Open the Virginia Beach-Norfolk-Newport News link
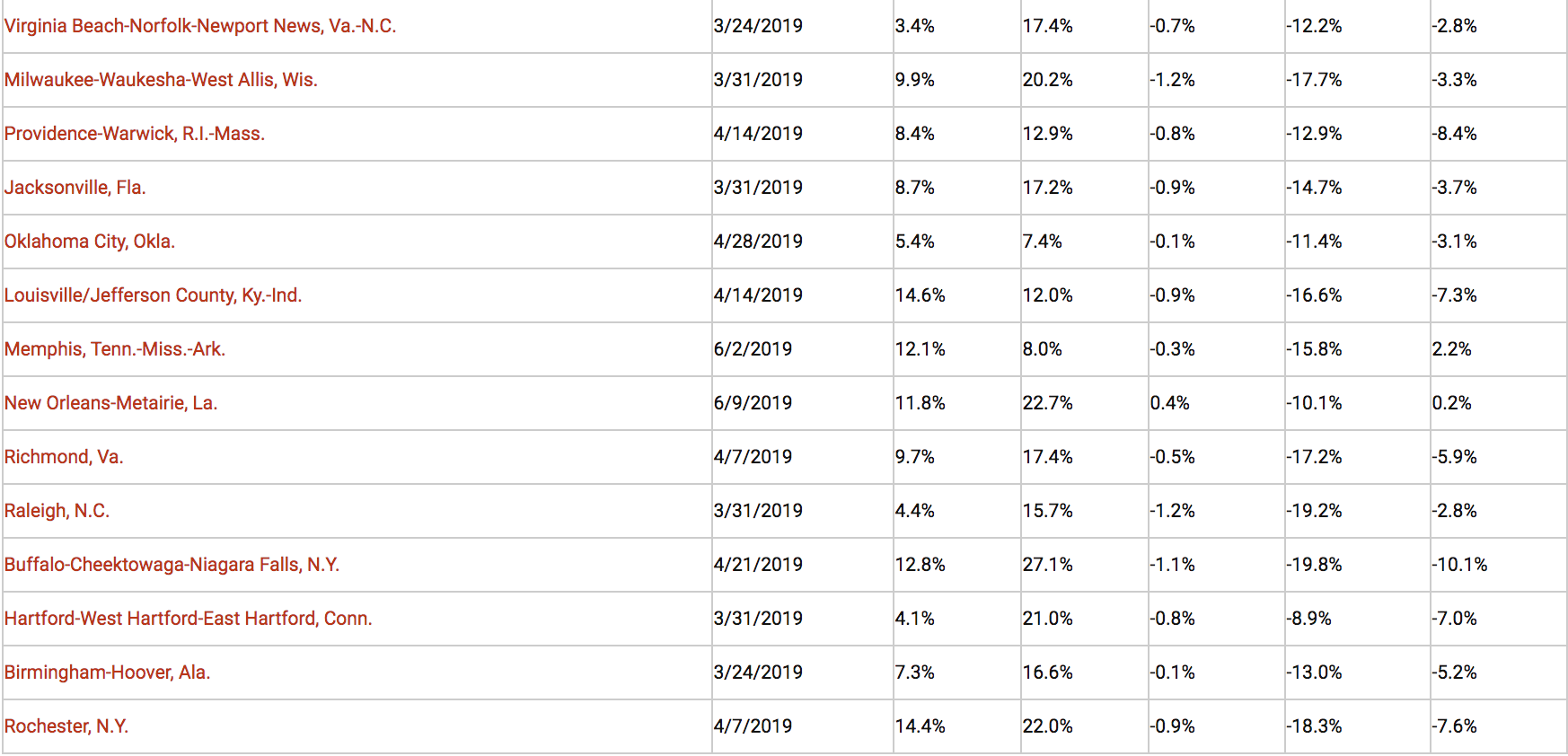 pos(199,26)
